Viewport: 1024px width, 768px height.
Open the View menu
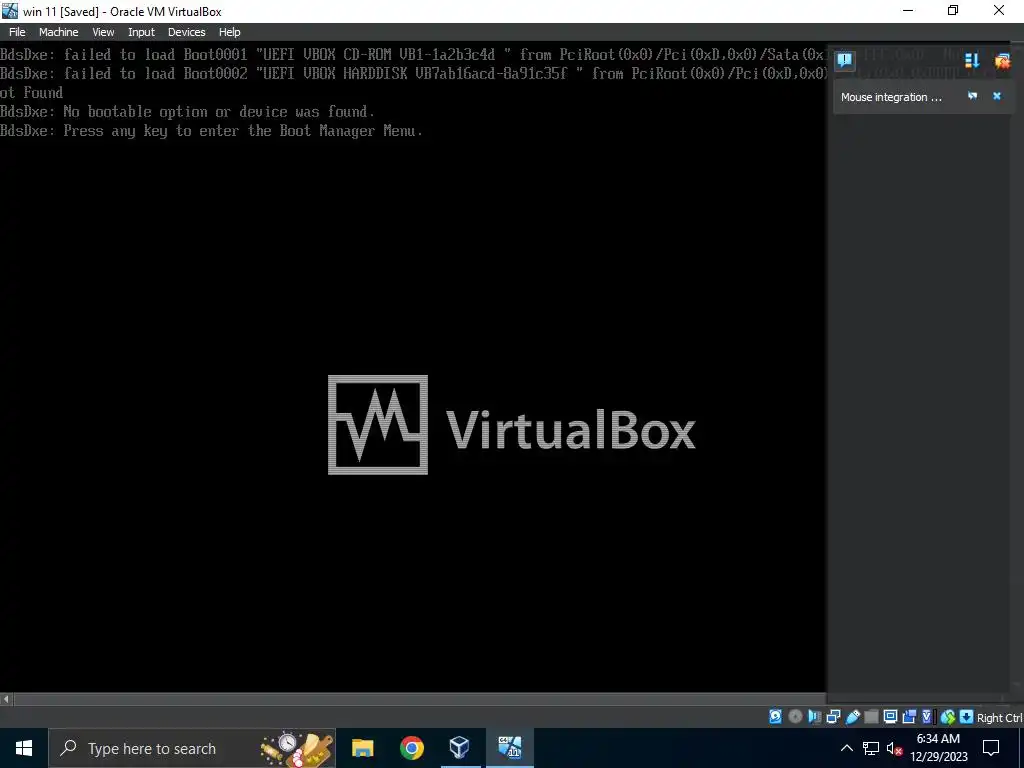pos(103,32)
